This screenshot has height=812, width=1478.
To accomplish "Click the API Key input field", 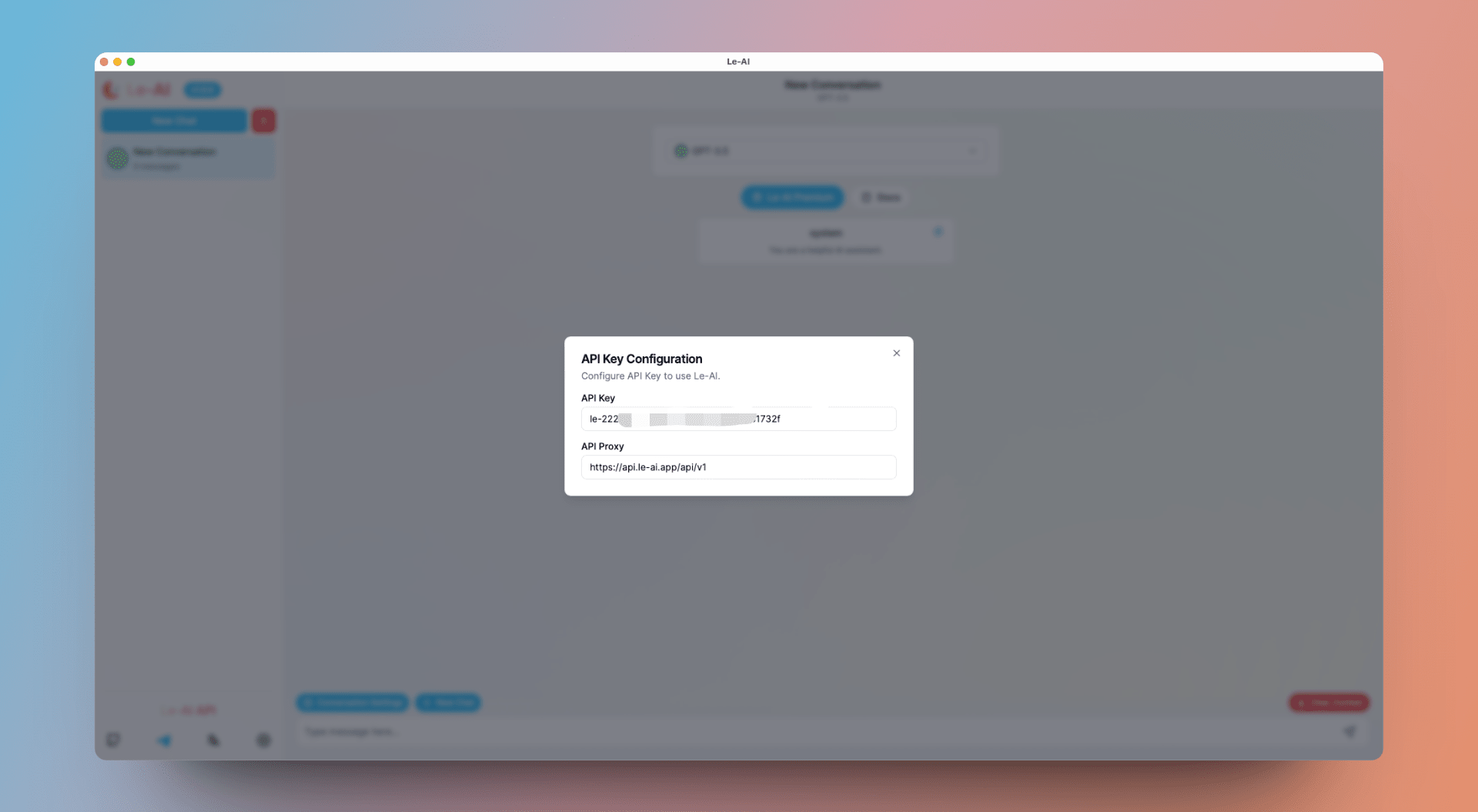I will 738,419.
